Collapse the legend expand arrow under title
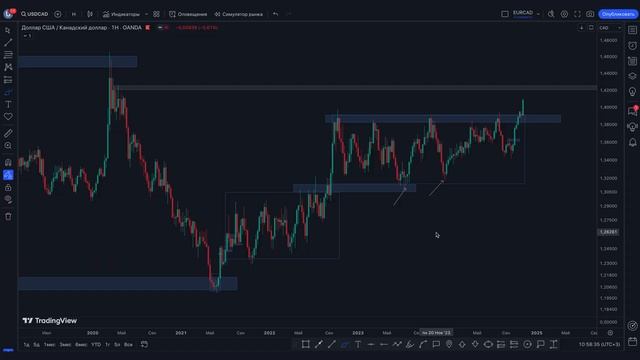Screen dimensions: 640x360 pyautogui.click(x=27, y=36)
